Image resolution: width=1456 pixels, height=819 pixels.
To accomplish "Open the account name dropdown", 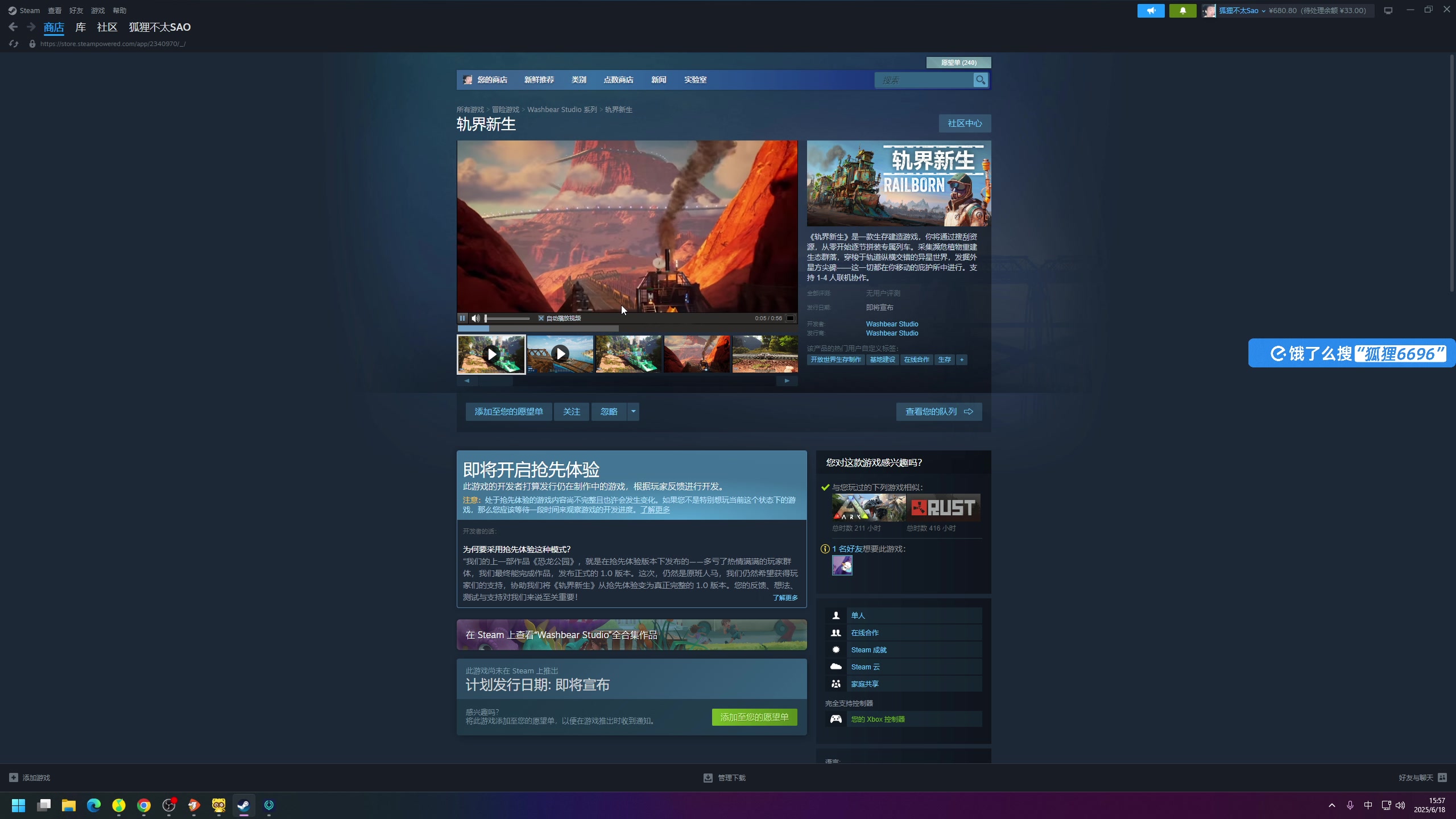I will (1242, 10).
